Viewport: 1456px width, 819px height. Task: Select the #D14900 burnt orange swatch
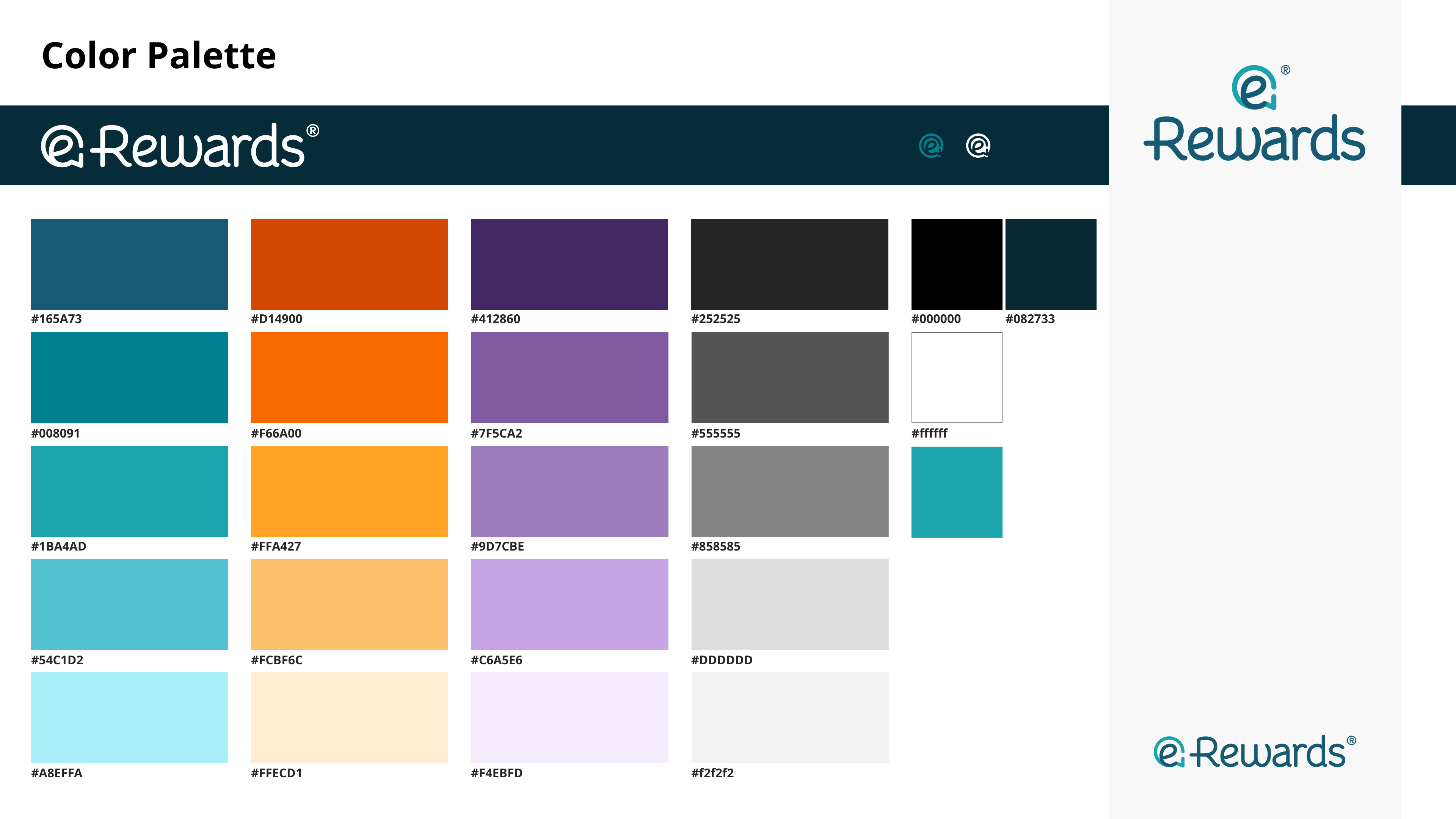click(349, 264)
